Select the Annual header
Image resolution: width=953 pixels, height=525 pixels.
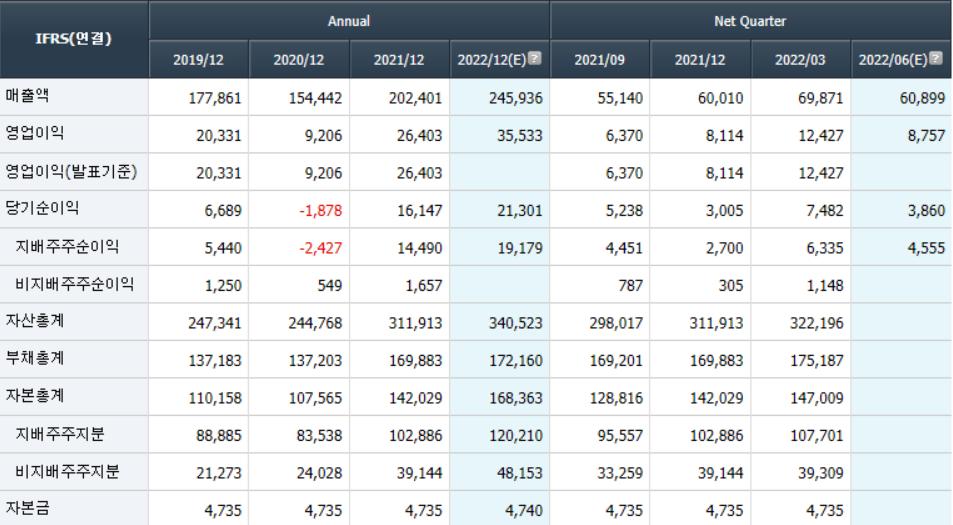coord(349,21)
